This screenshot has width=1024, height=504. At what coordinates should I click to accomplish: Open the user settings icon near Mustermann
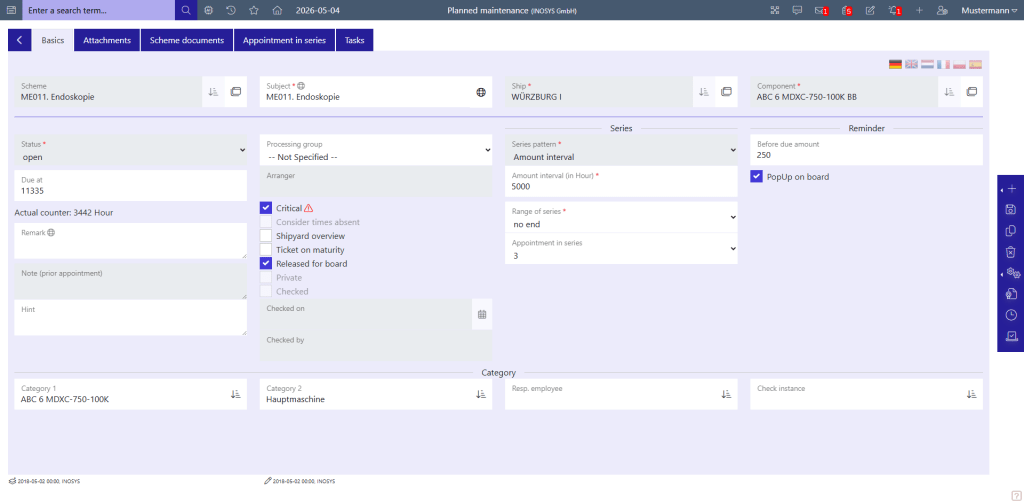click(942, 10)
